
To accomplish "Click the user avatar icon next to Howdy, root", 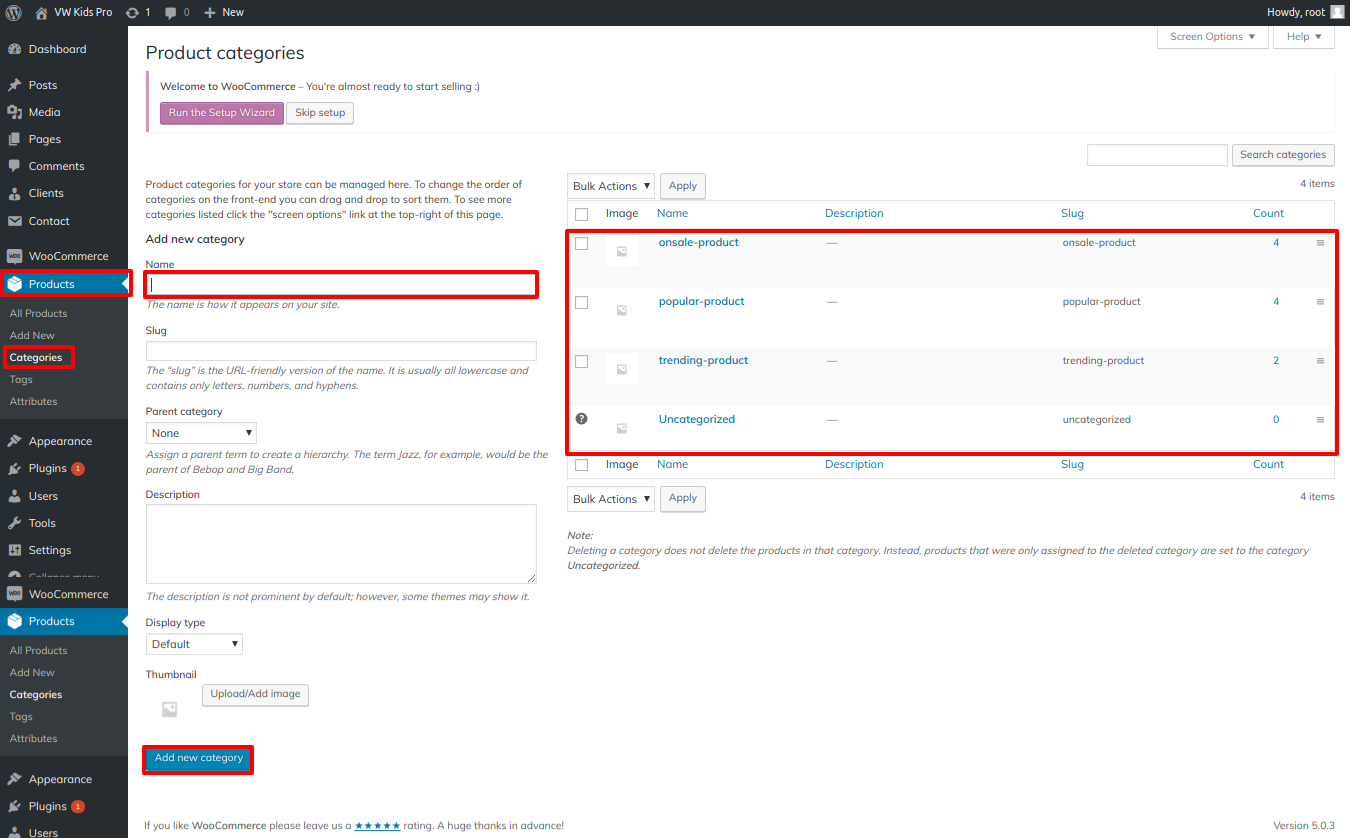I will (1337, 12).
